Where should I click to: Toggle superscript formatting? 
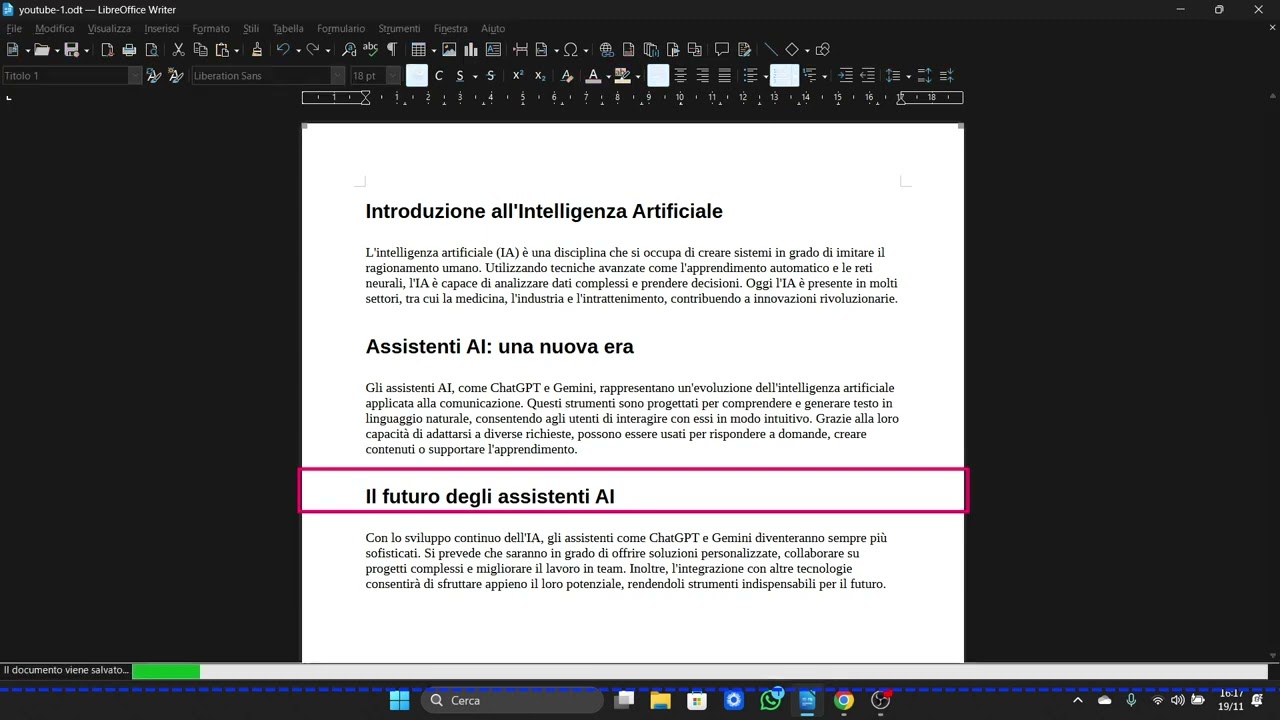[518, 75]
